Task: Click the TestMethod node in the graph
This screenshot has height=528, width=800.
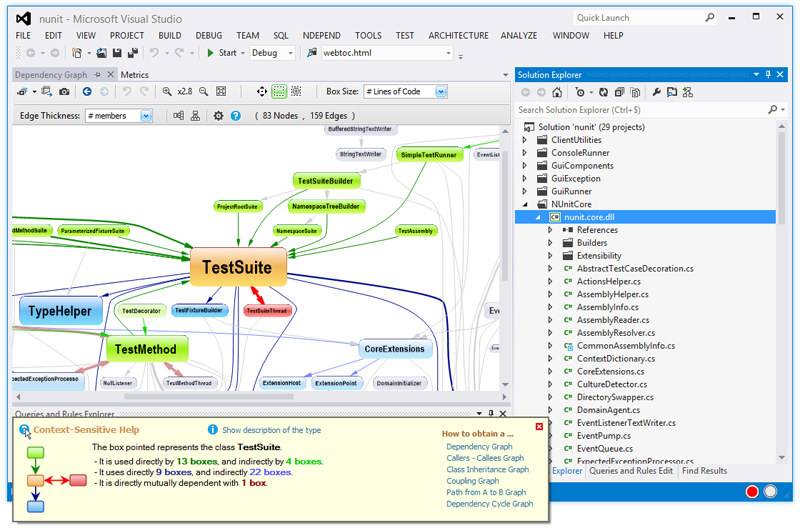Action: pyautogui.click(x=146, y=349)
